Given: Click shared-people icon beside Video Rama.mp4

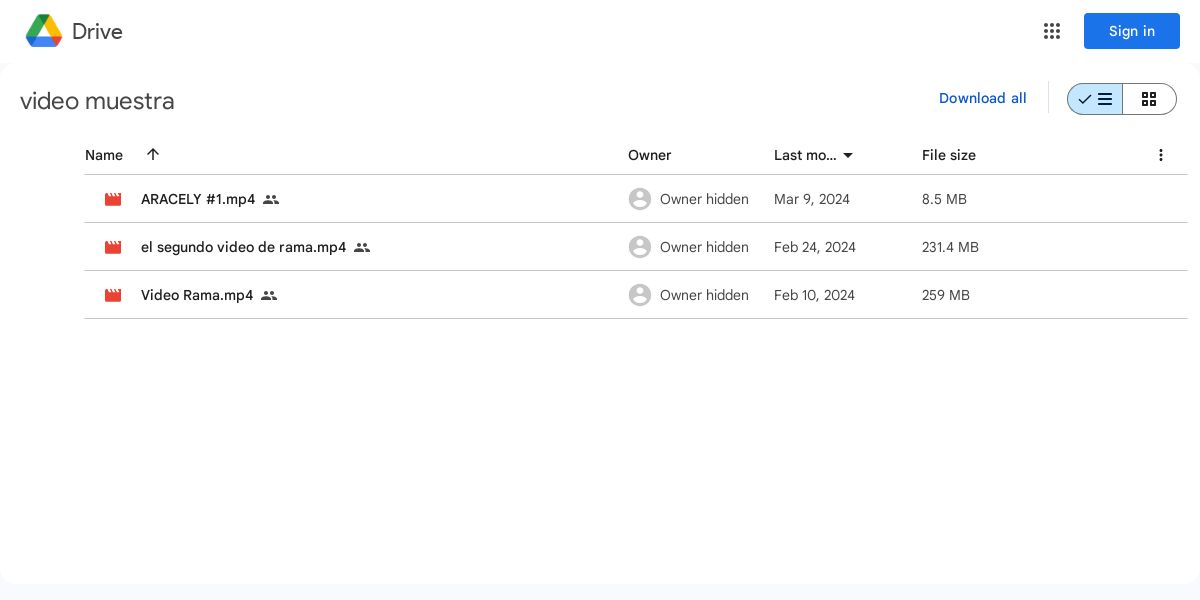Looking at the screenshot, I should (269, 295).
